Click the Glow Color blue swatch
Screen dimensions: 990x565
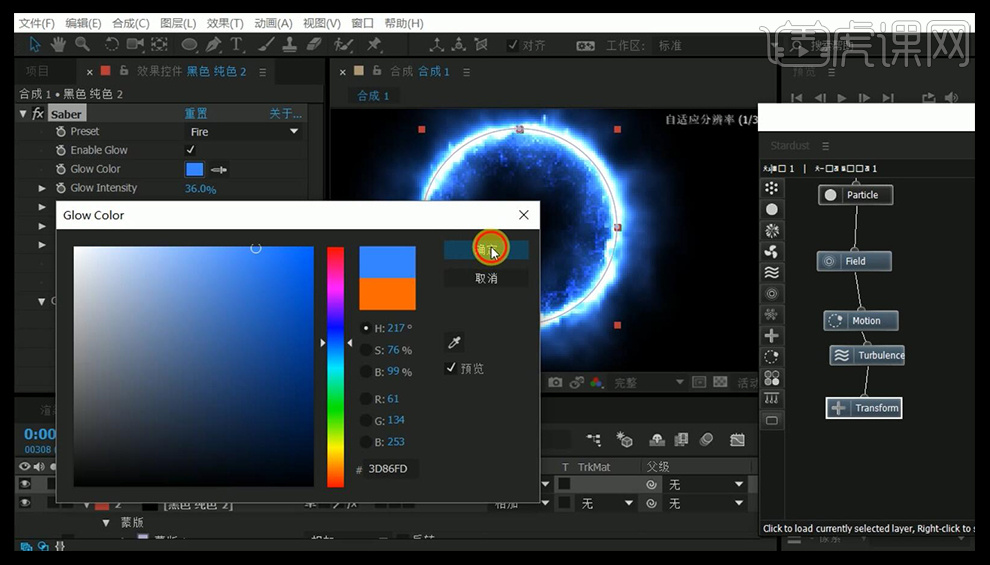[x=194, y=169]
